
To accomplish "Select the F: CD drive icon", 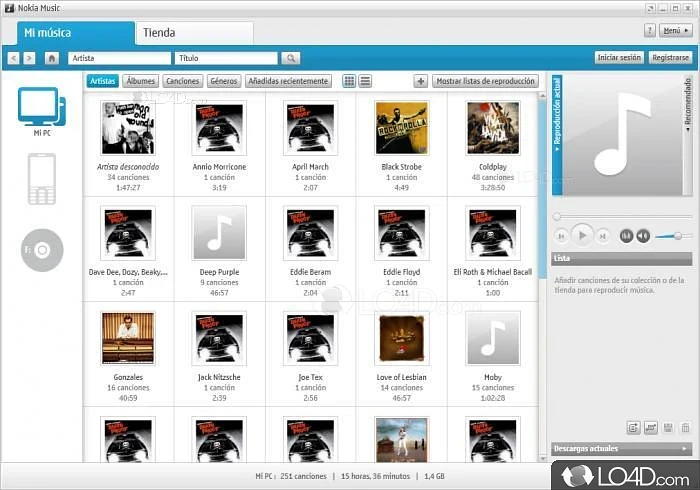I will pos(42,250).
